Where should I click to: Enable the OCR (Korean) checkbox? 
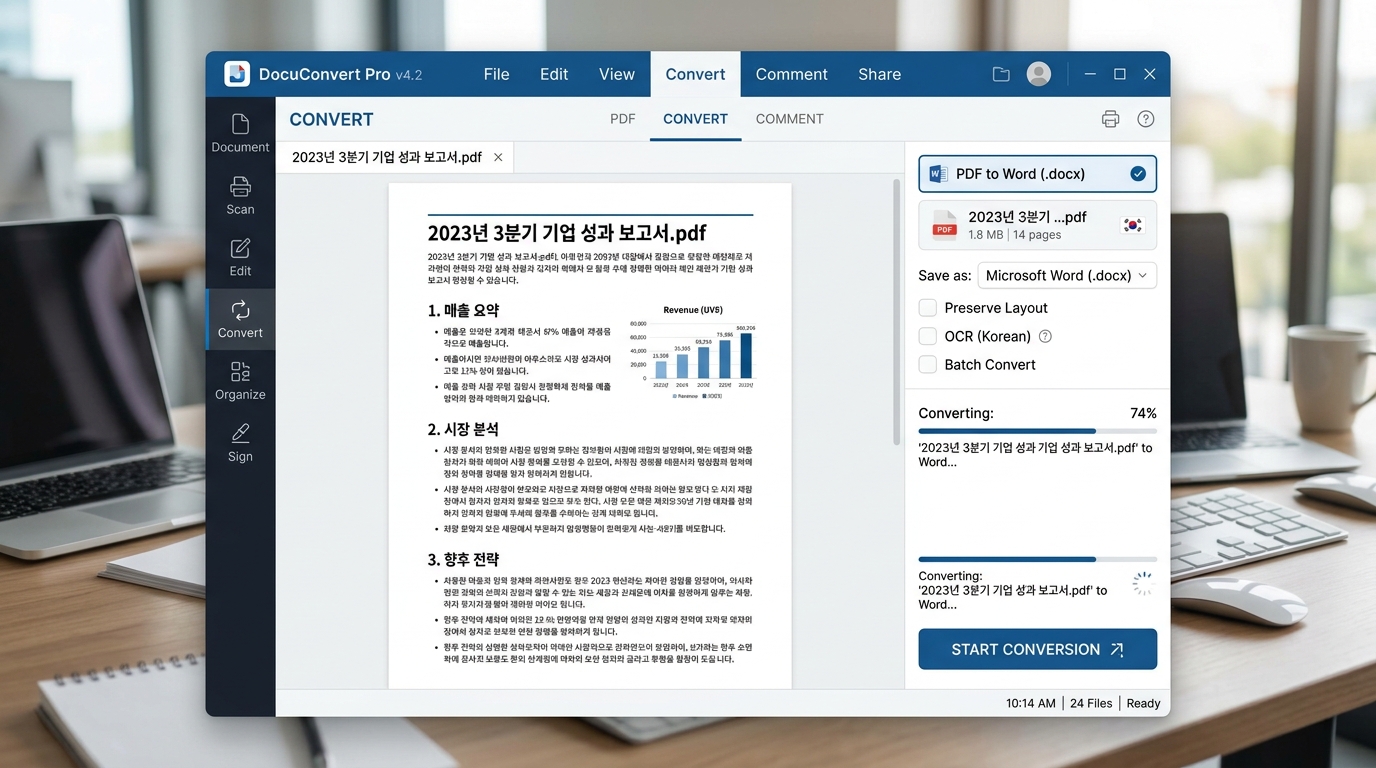point(928,337)
